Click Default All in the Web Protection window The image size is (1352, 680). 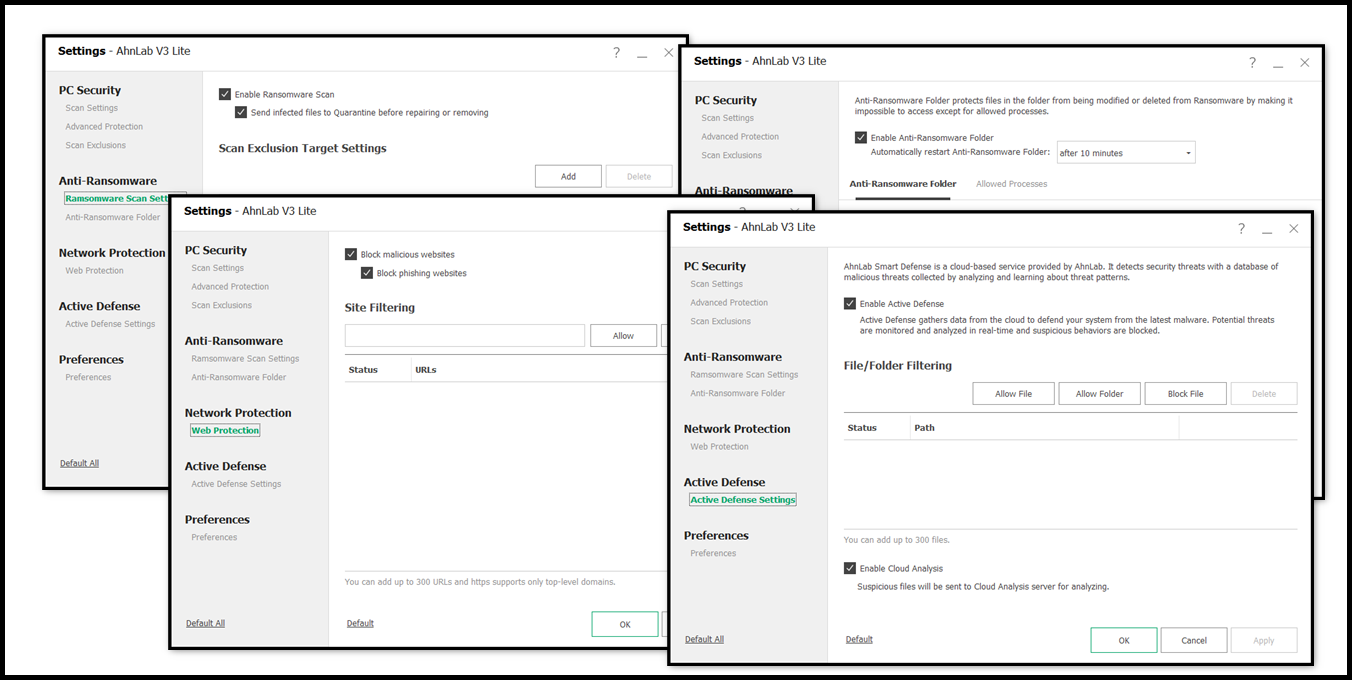click(x=206, y=623)
